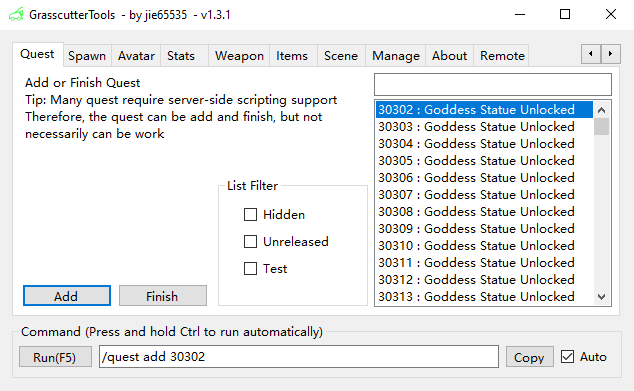
Task: Click the quest list scroll down arrow
Action: pyautogui.click(x=601, y=297)
